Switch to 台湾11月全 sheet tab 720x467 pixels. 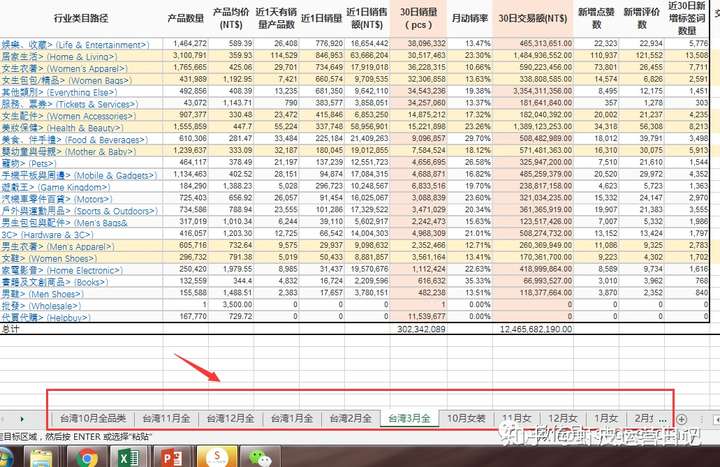pos(166,418)
